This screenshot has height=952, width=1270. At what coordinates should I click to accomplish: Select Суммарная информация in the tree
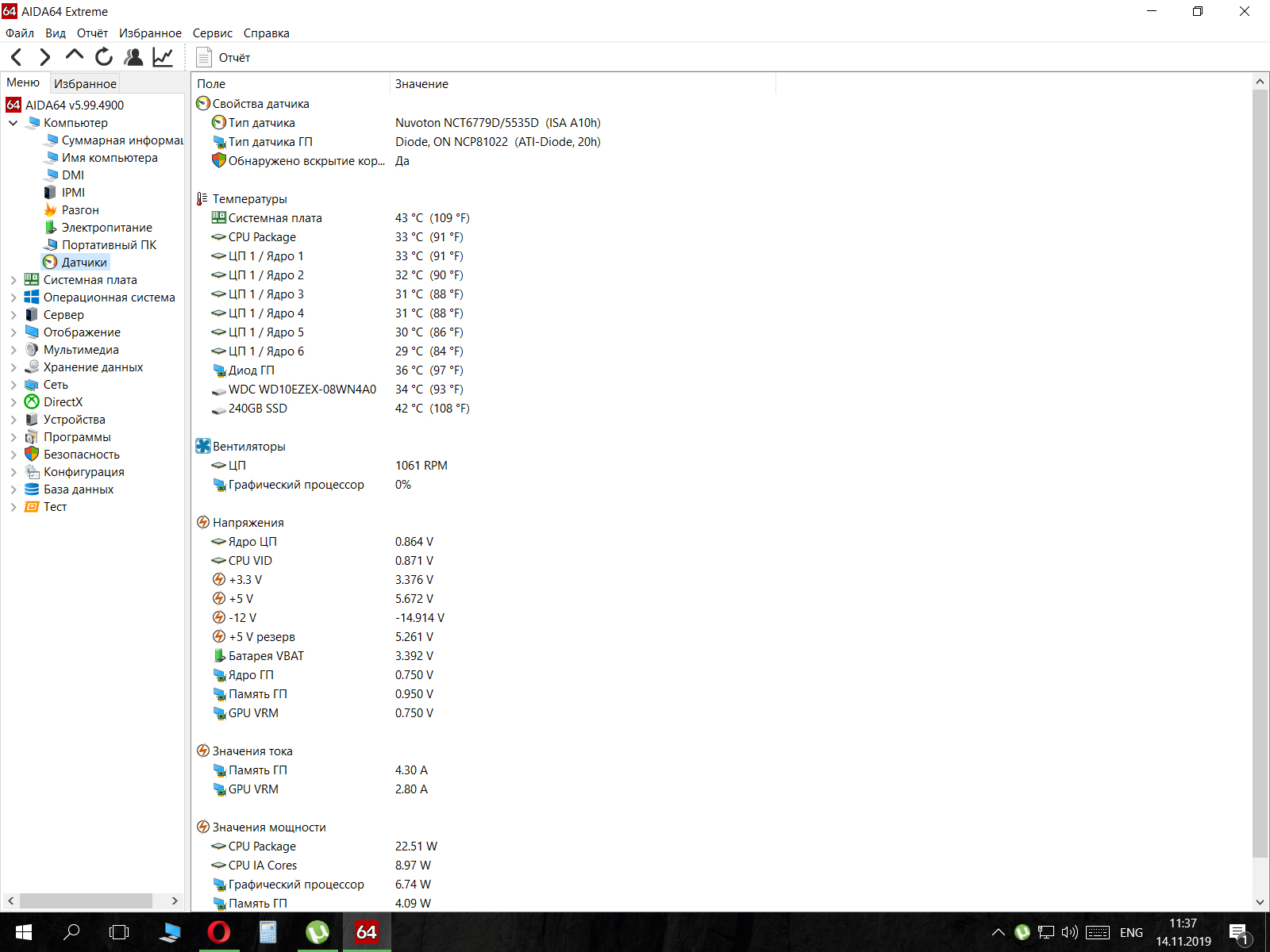[x=114, y=140]
